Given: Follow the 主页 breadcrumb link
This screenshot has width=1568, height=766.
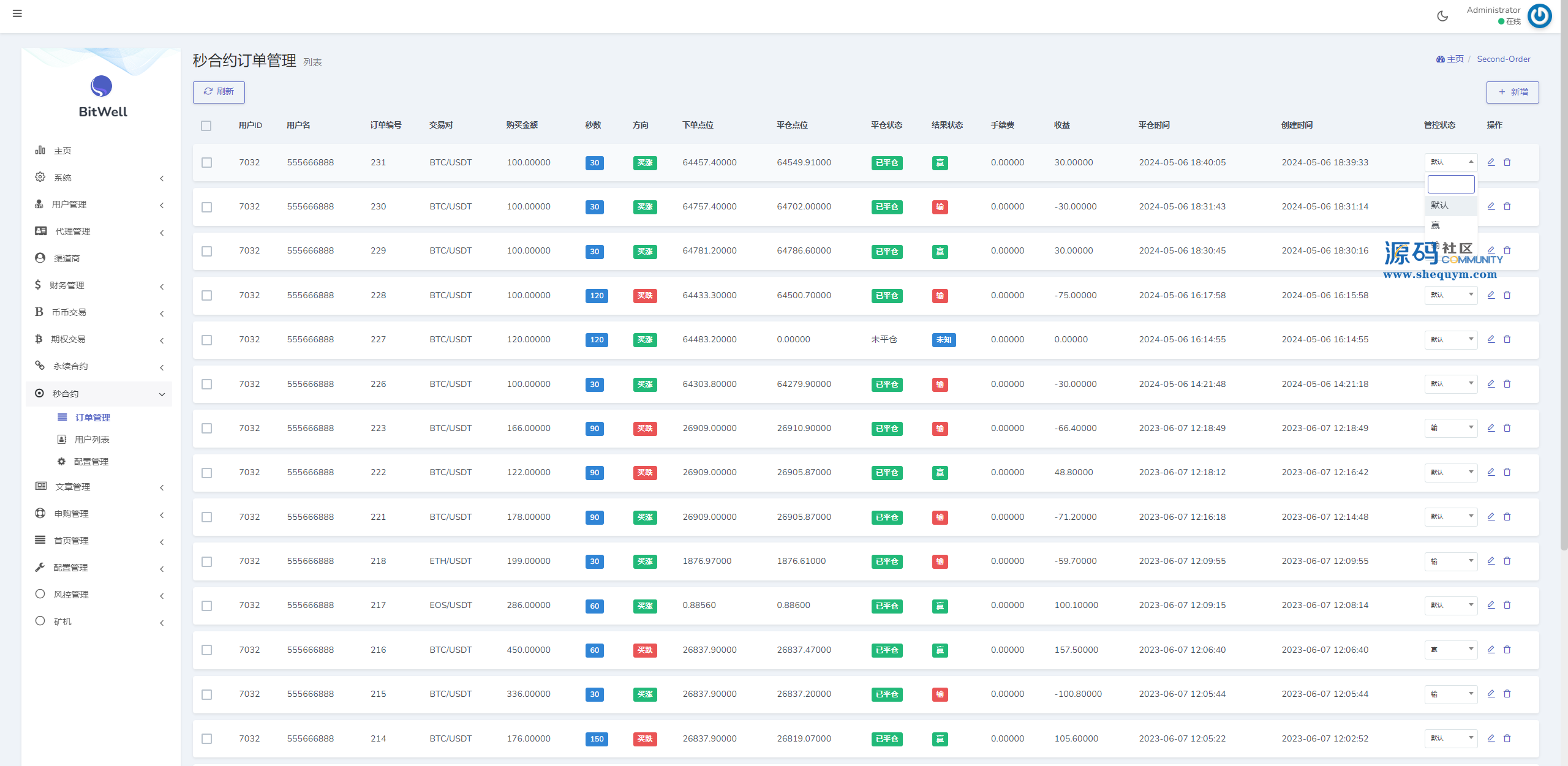Looking at the screenshot, I should coord(1450,59).
